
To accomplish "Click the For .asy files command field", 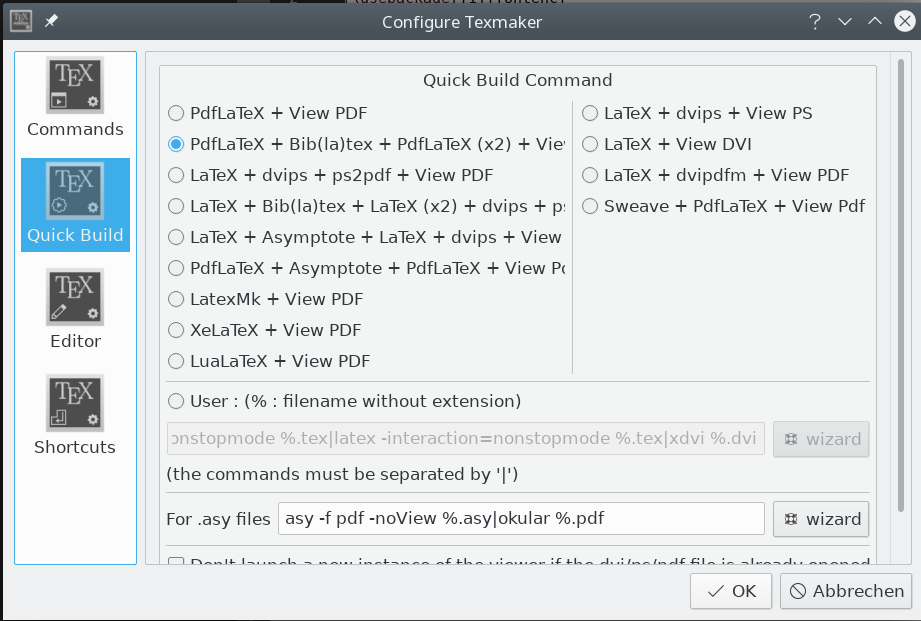I will [521, 519].
